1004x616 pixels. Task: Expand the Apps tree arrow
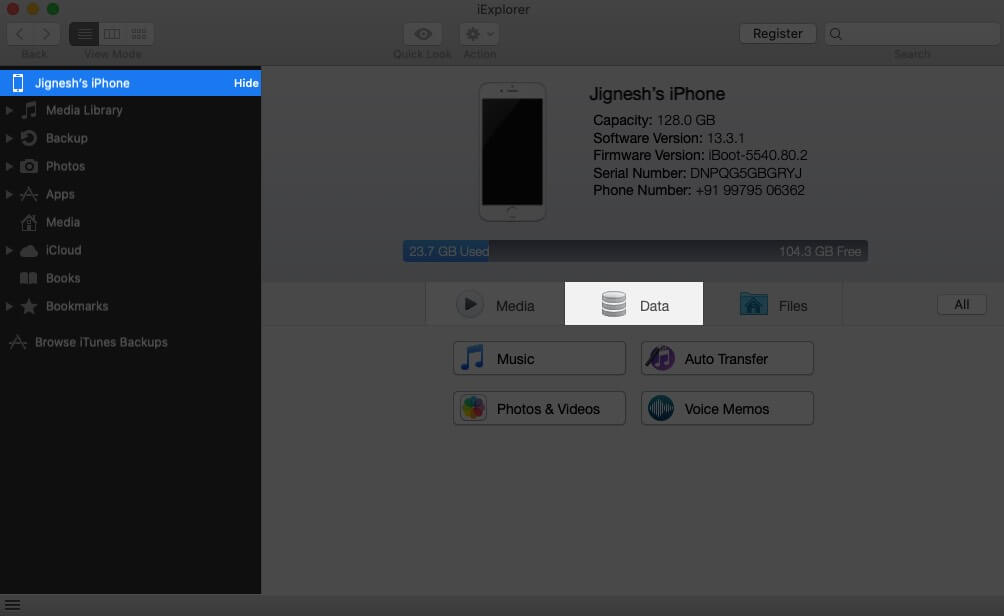9,194
